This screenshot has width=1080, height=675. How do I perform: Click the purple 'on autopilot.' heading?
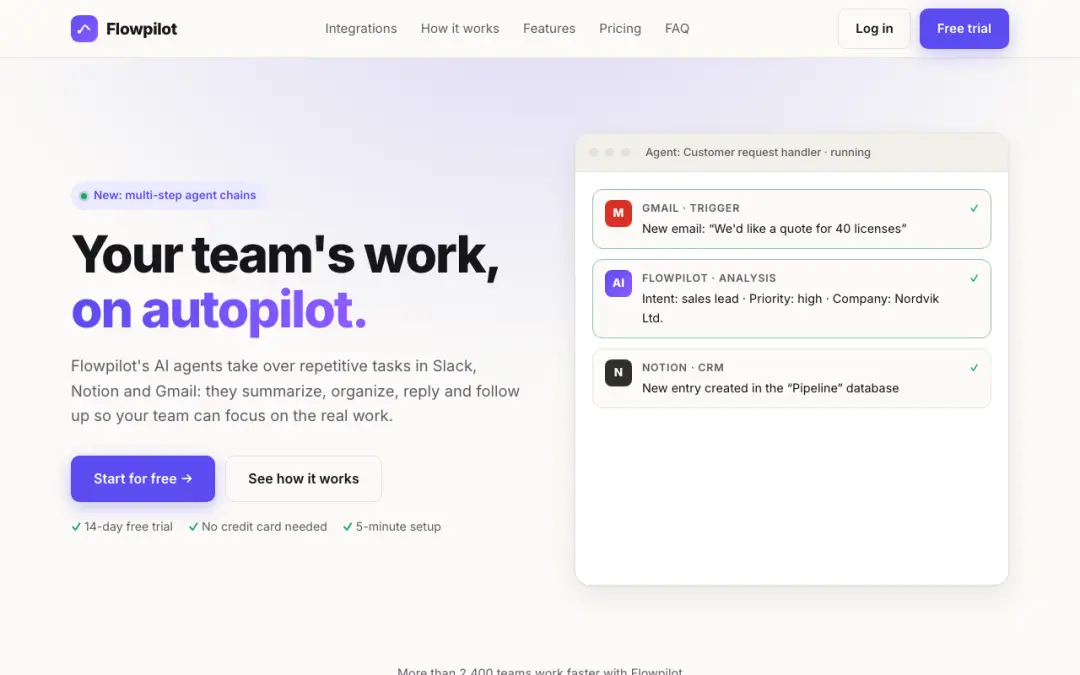(219, 311)
